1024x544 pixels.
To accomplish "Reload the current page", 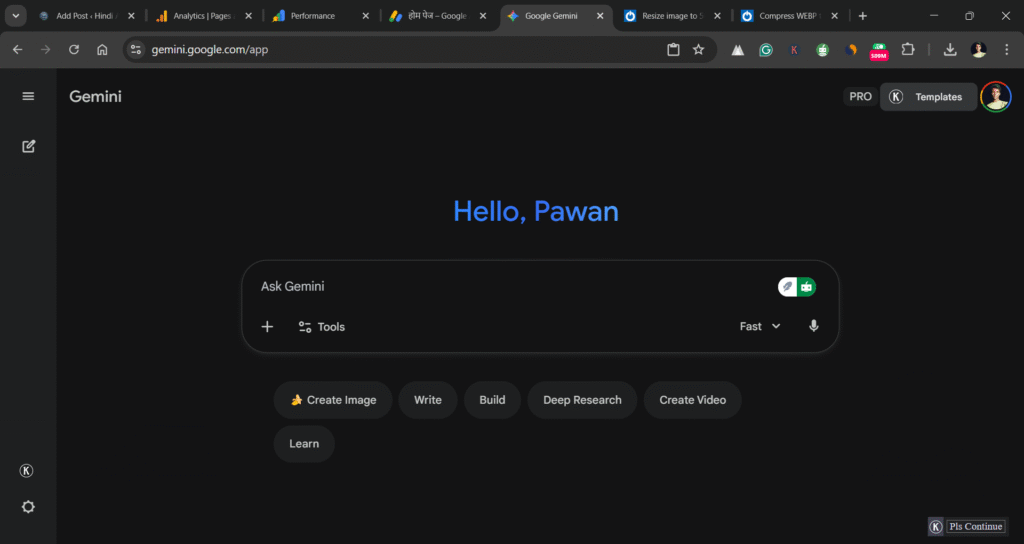I will pyautogui.click(x=74, y=50).
